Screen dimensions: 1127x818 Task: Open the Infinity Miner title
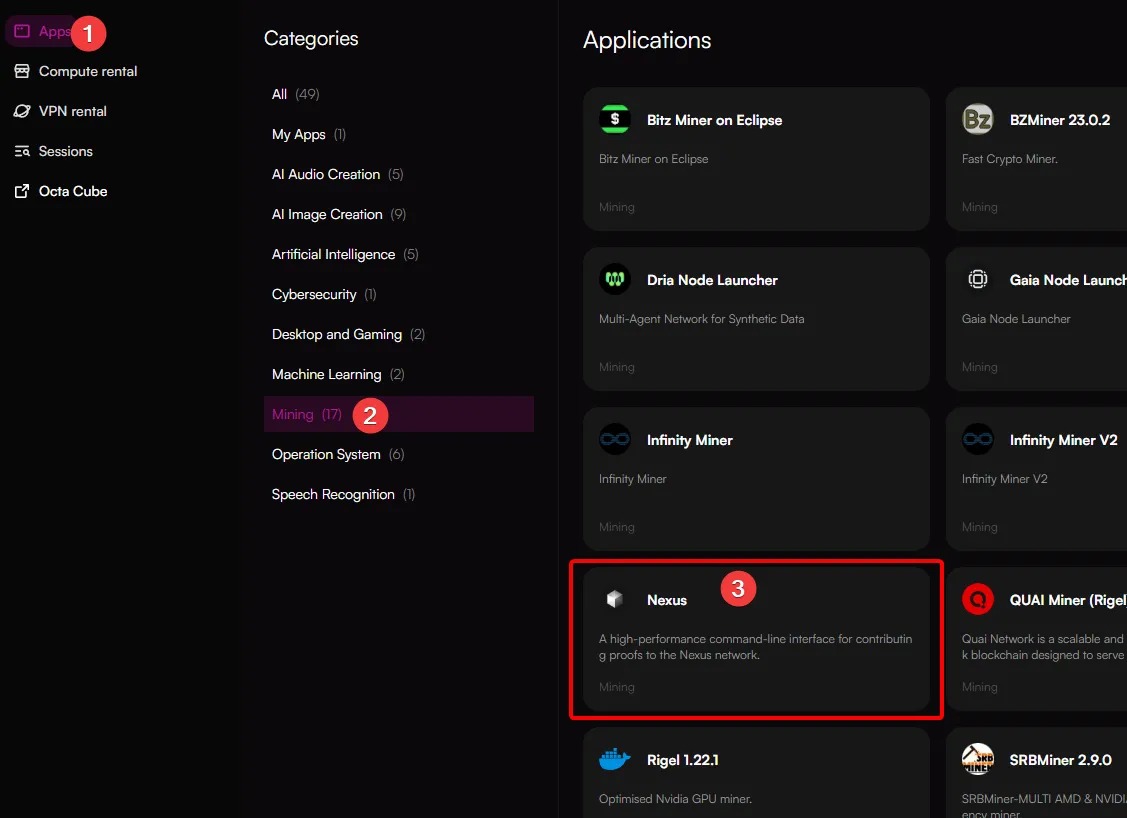[689, 440]
